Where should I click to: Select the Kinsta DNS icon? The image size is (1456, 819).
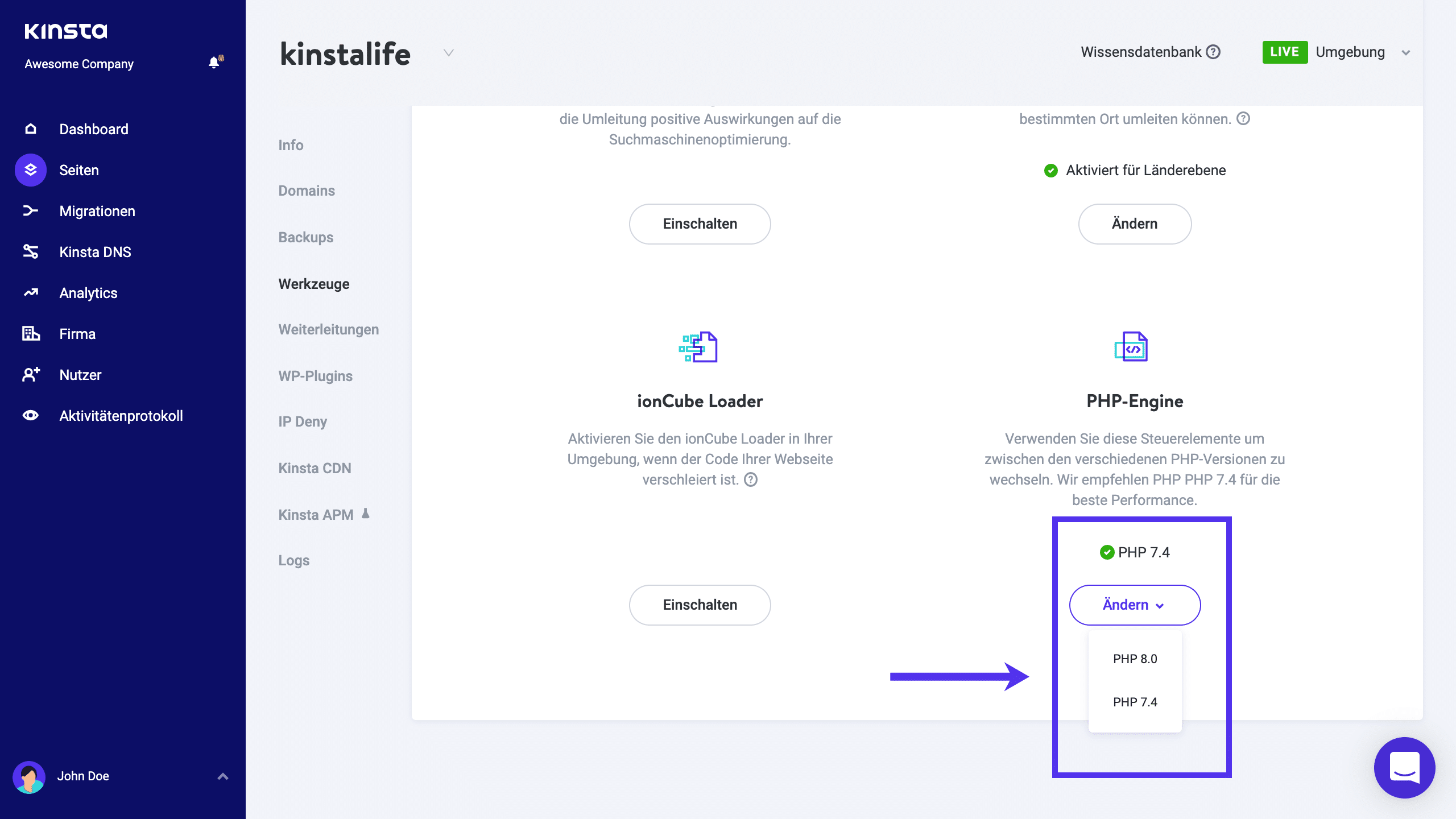coord(30,251)
